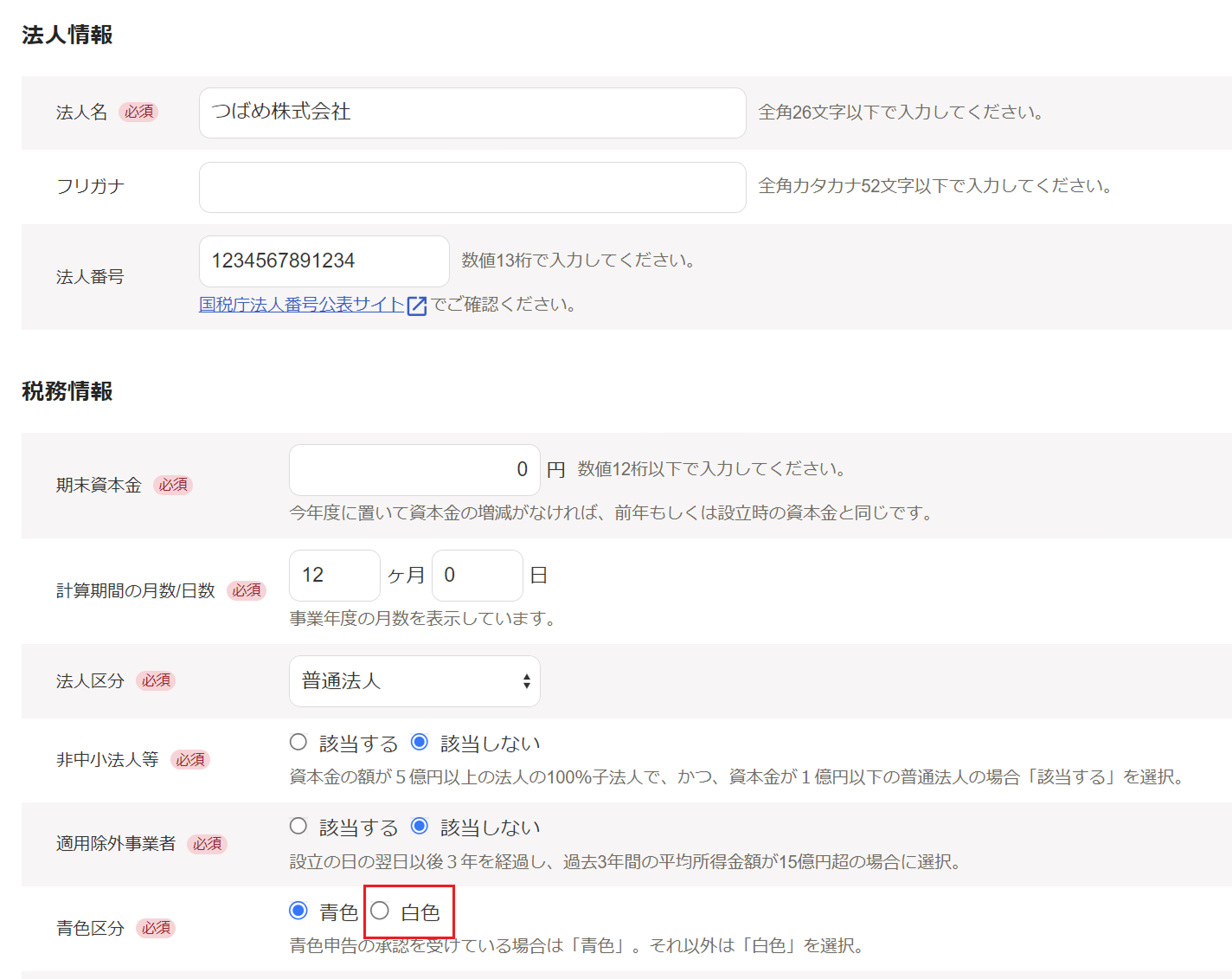This screenshot has width=1232, height=979.
Task: Open the 法人区分 dropdown showing 普通法人
Action: (414, 681)
